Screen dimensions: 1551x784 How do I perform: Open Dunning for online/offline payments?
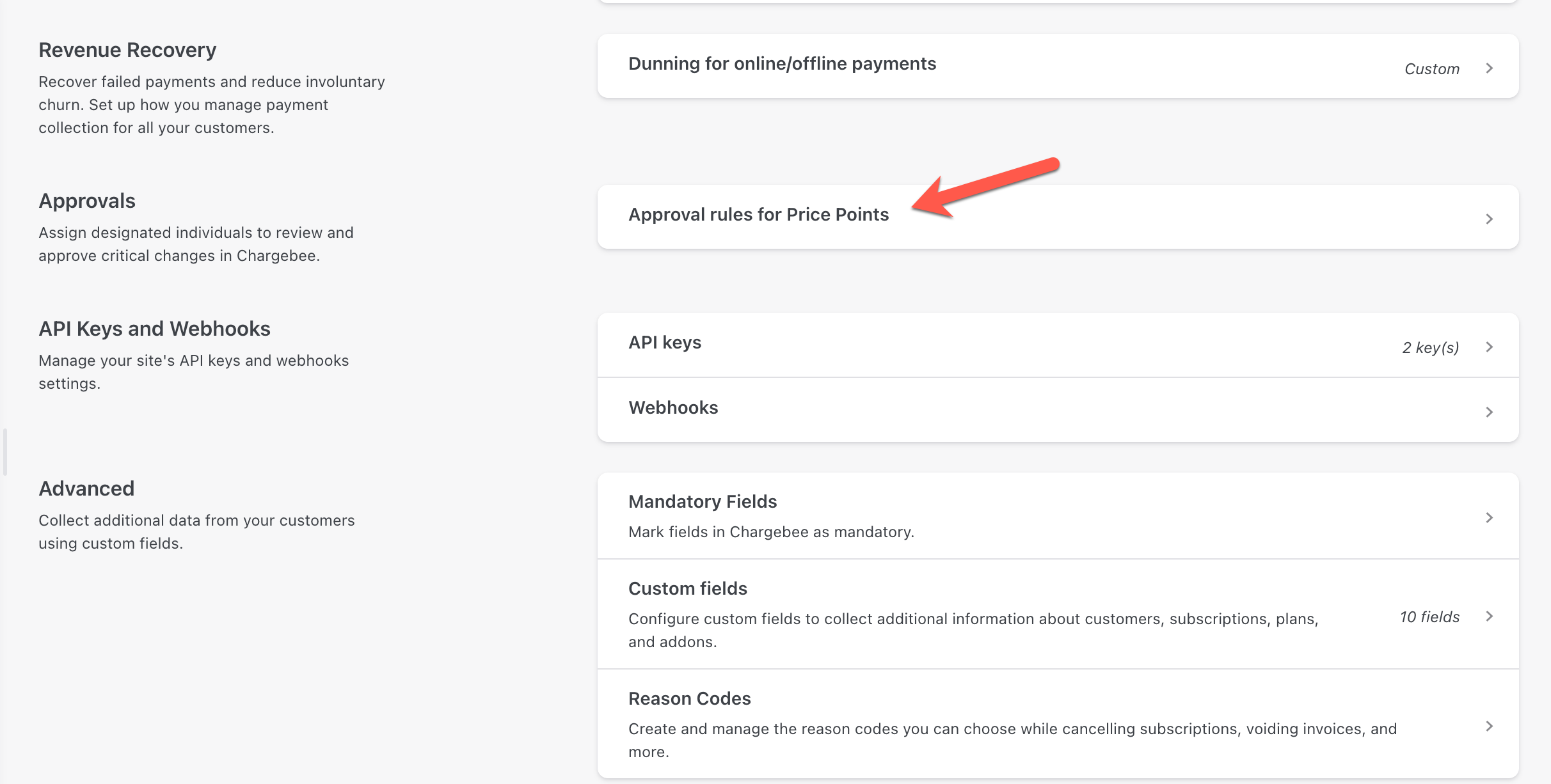point(782,64)
